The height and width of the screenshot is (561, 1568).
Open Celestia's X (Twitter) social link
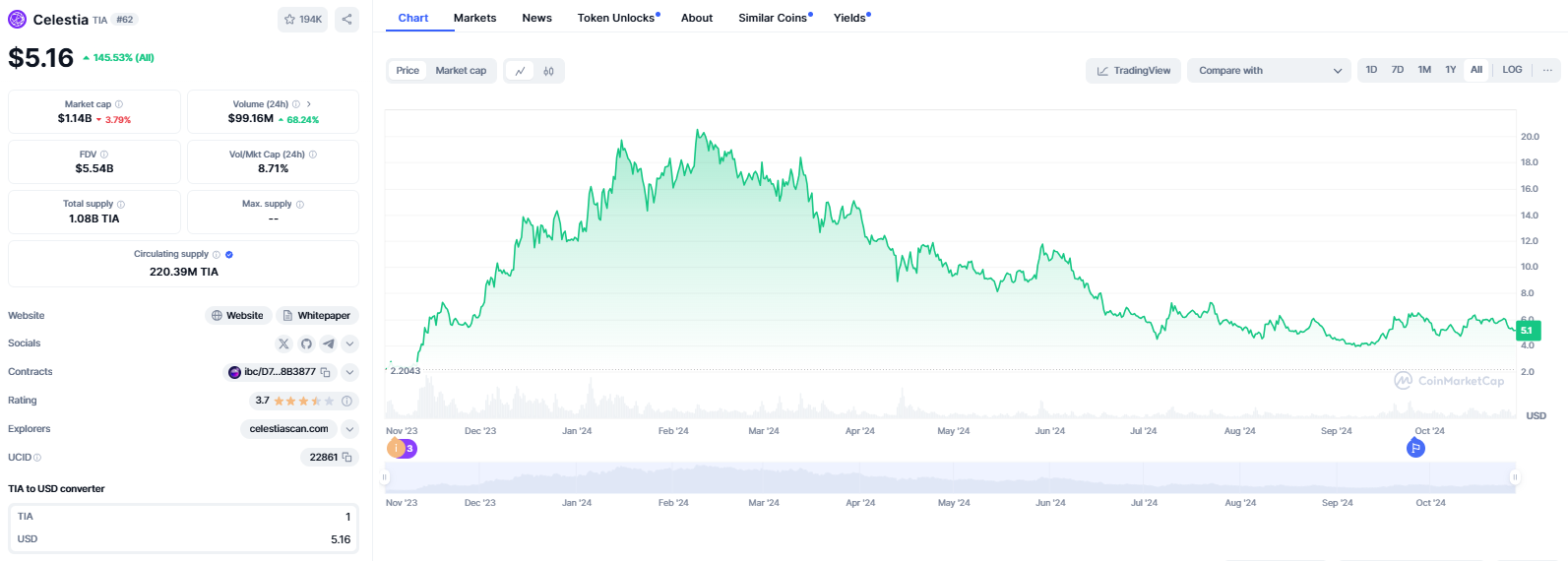coord(284,343)
